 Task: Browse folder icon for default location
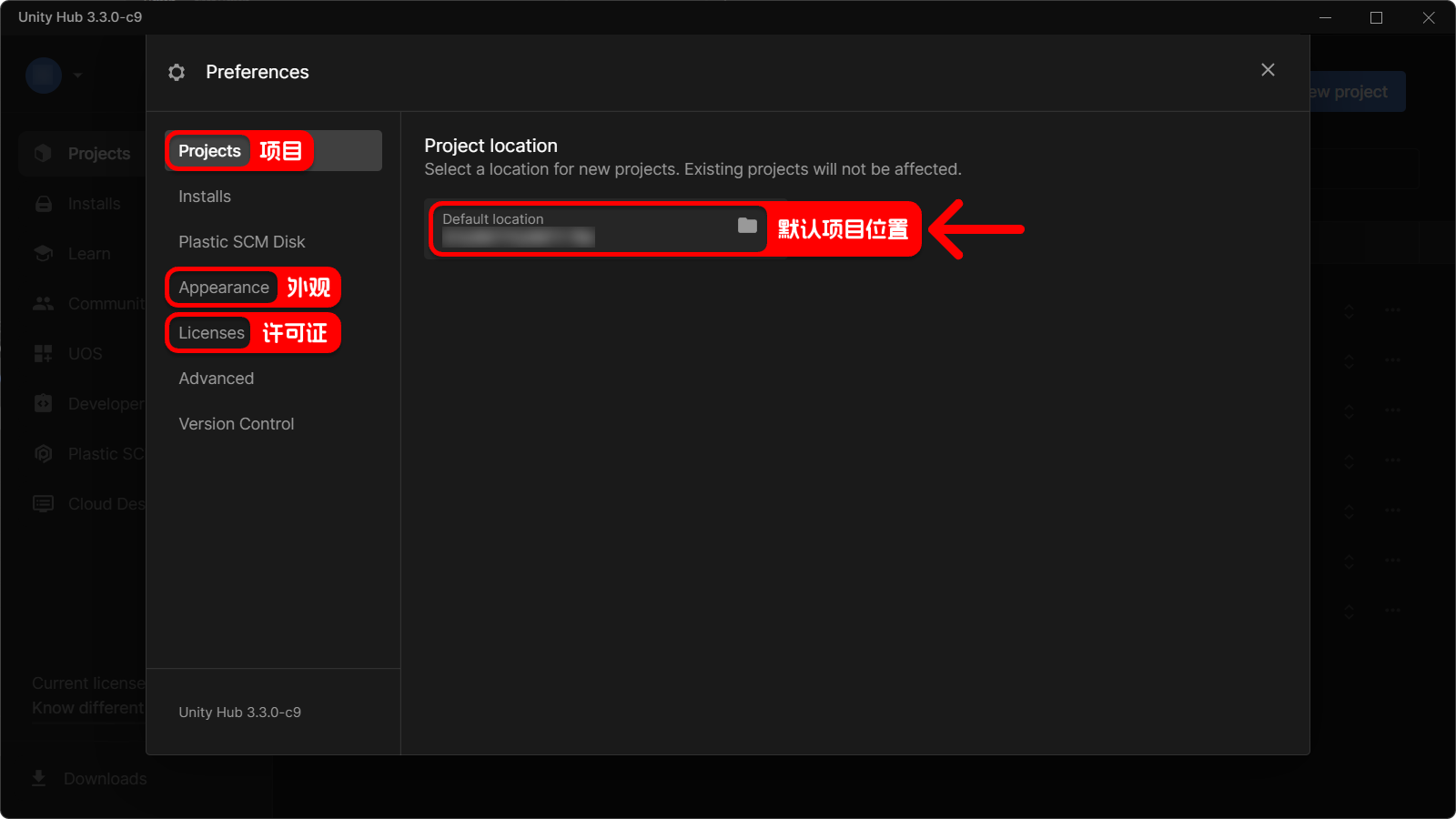(747, 225)
